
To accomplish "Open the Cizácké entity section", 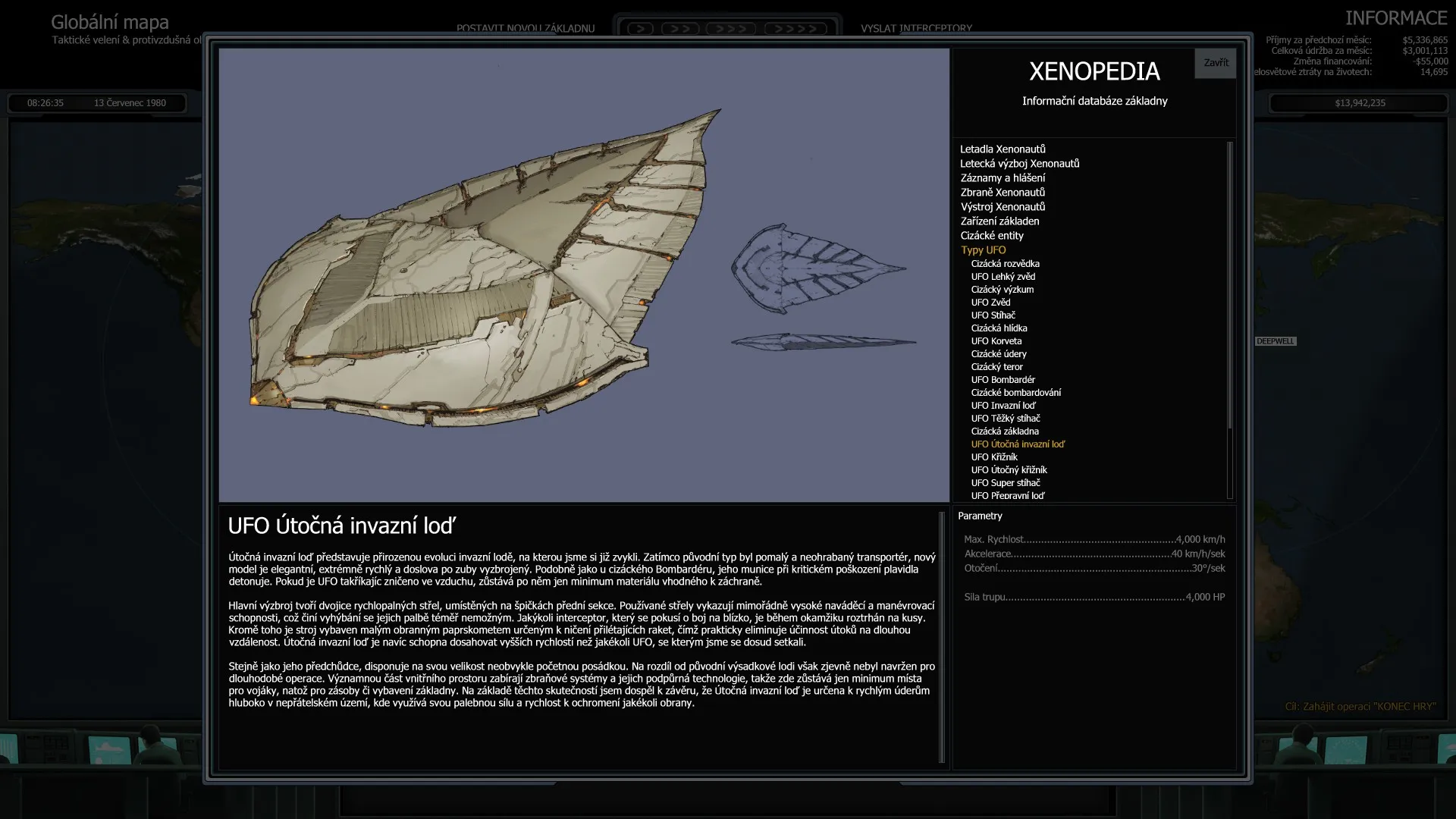I will click(x=993, y=235).
